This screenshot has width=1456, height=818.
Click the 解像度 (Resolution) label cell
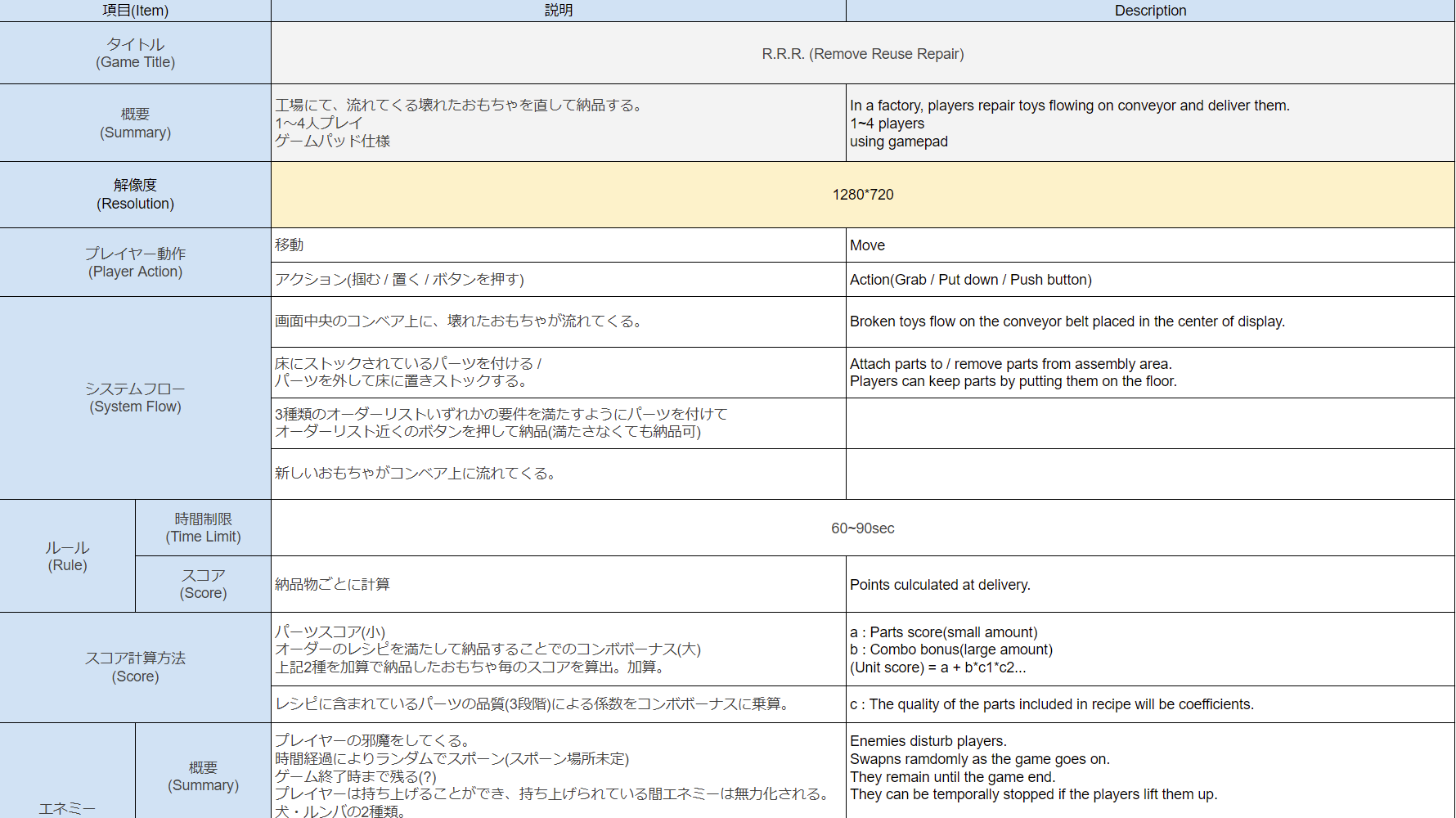pyautogui.click(x=135, y=195)
